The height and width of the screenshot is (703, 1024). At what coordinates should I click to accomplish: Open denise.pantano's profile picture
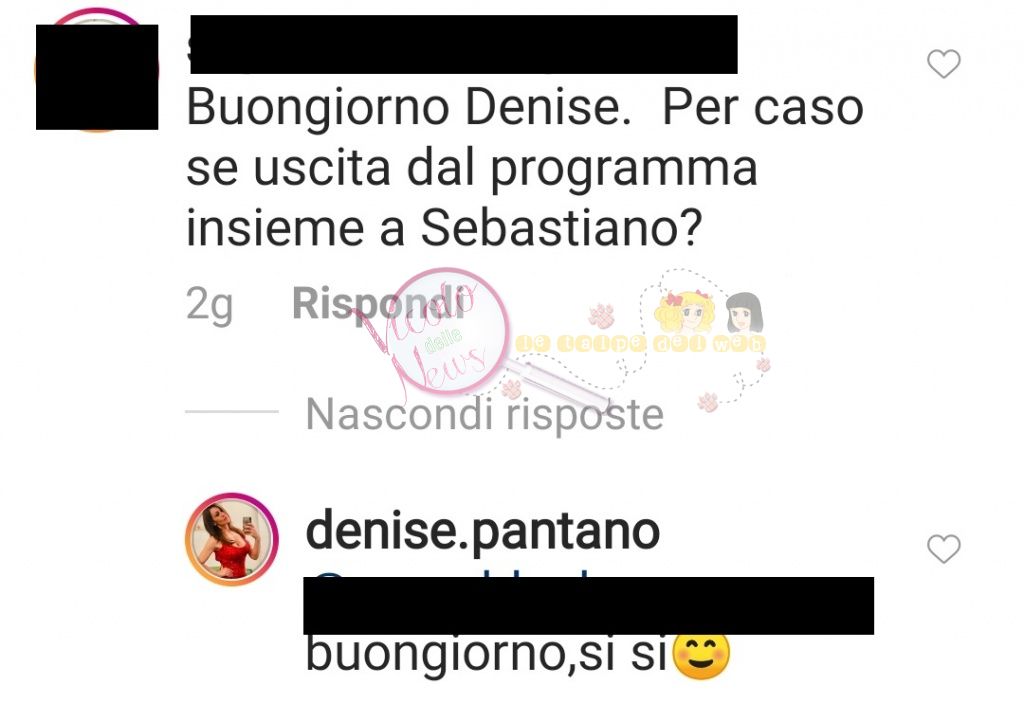[232, 540]
